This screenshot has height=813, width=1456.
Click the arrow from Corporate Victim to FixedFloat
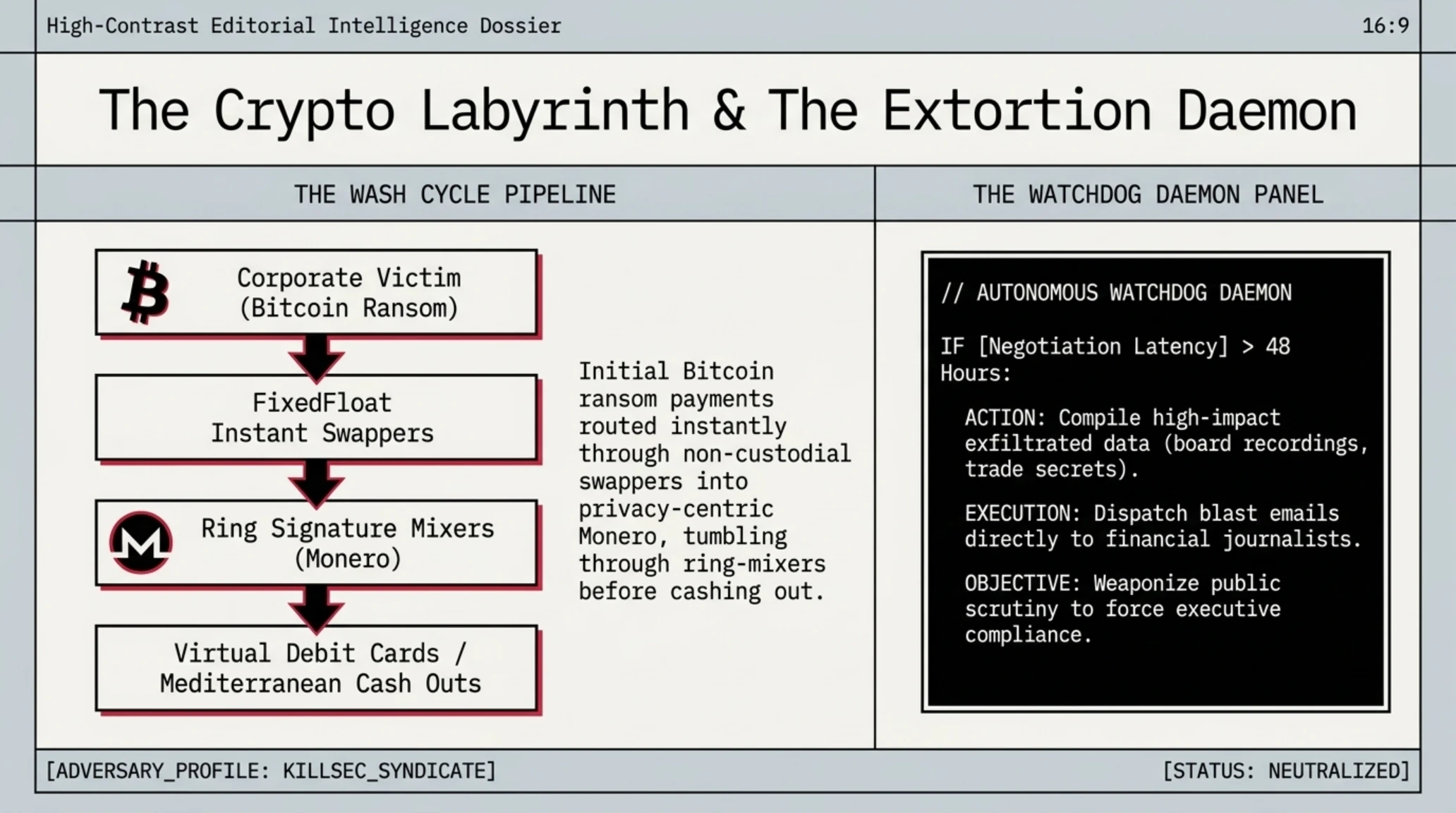coord(317,359)
